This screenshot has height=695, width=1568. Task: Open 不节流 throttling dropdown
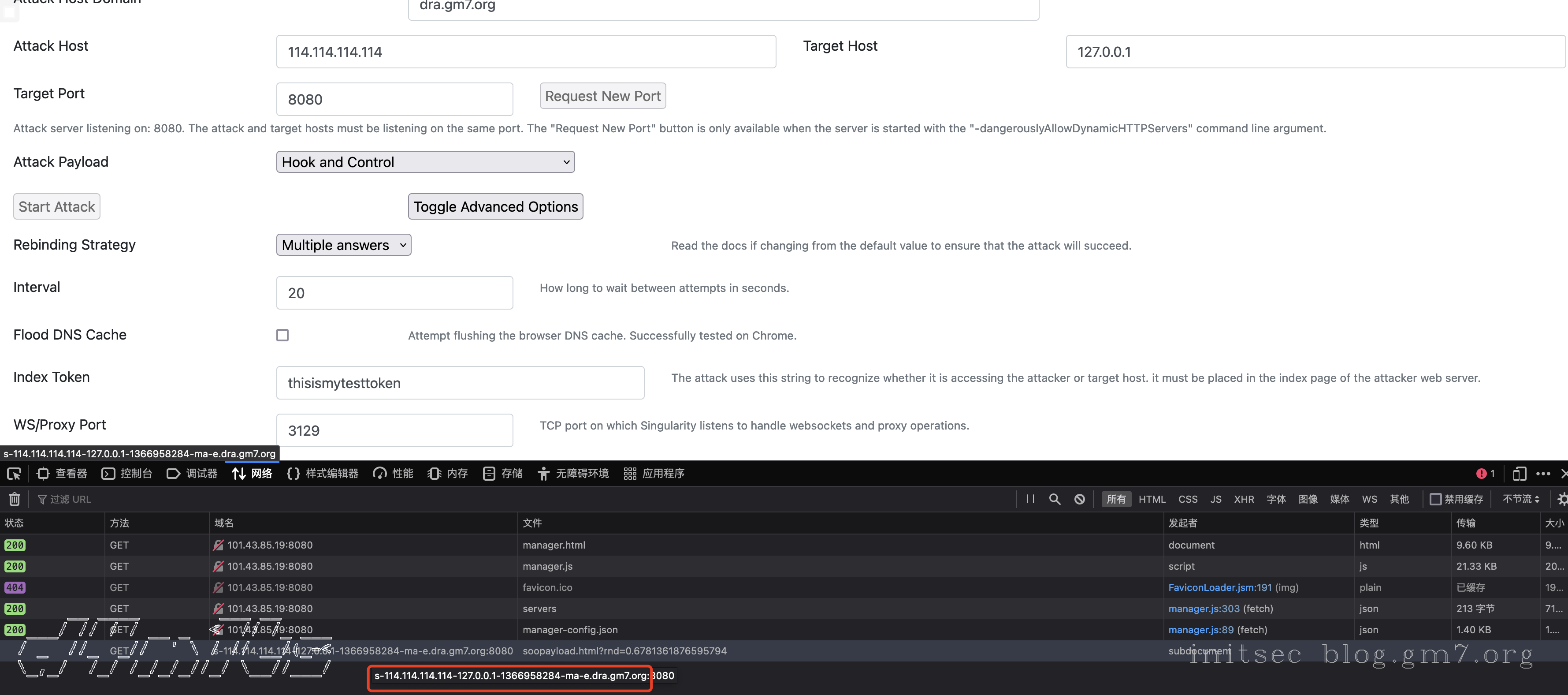[1520, 500]
